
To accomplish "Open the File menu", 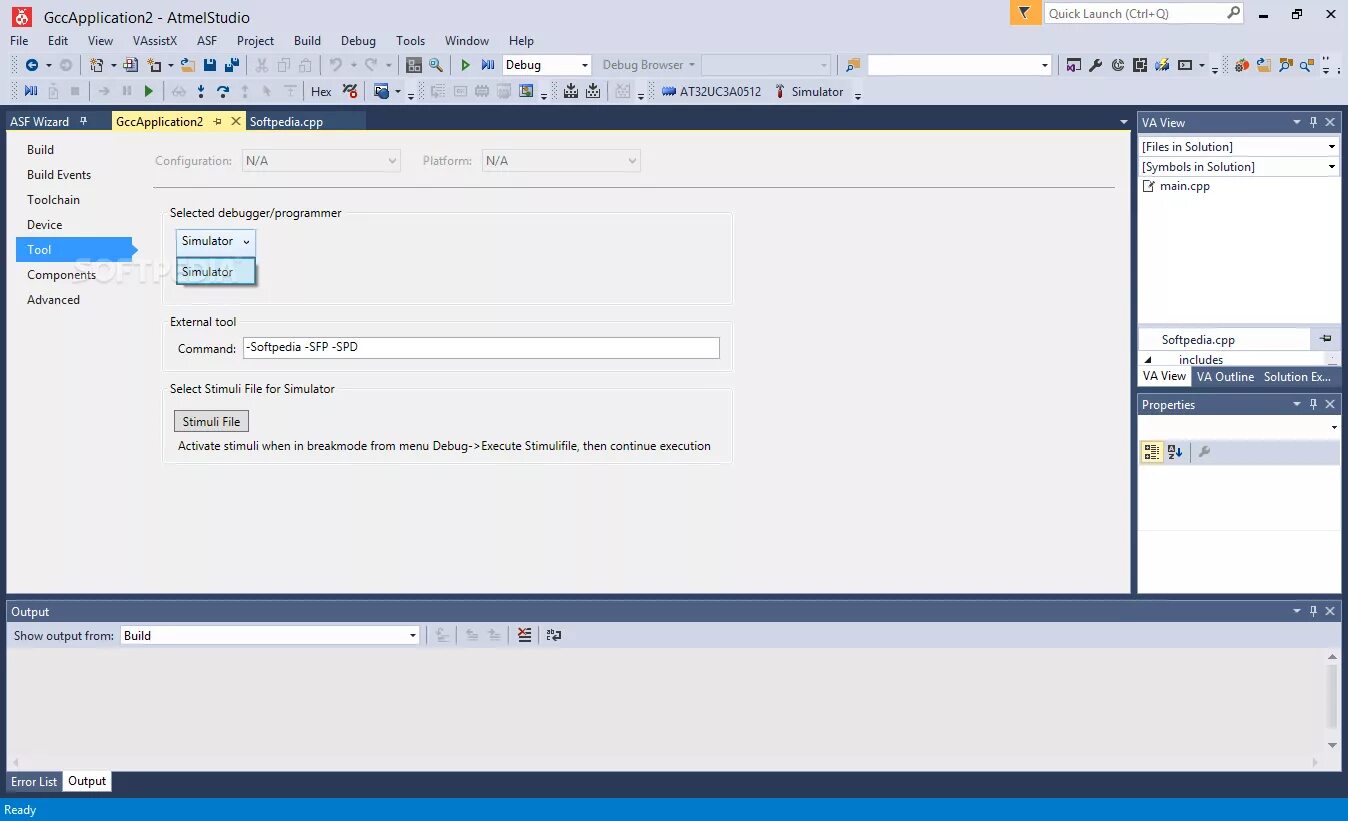I will pos(19,41).
